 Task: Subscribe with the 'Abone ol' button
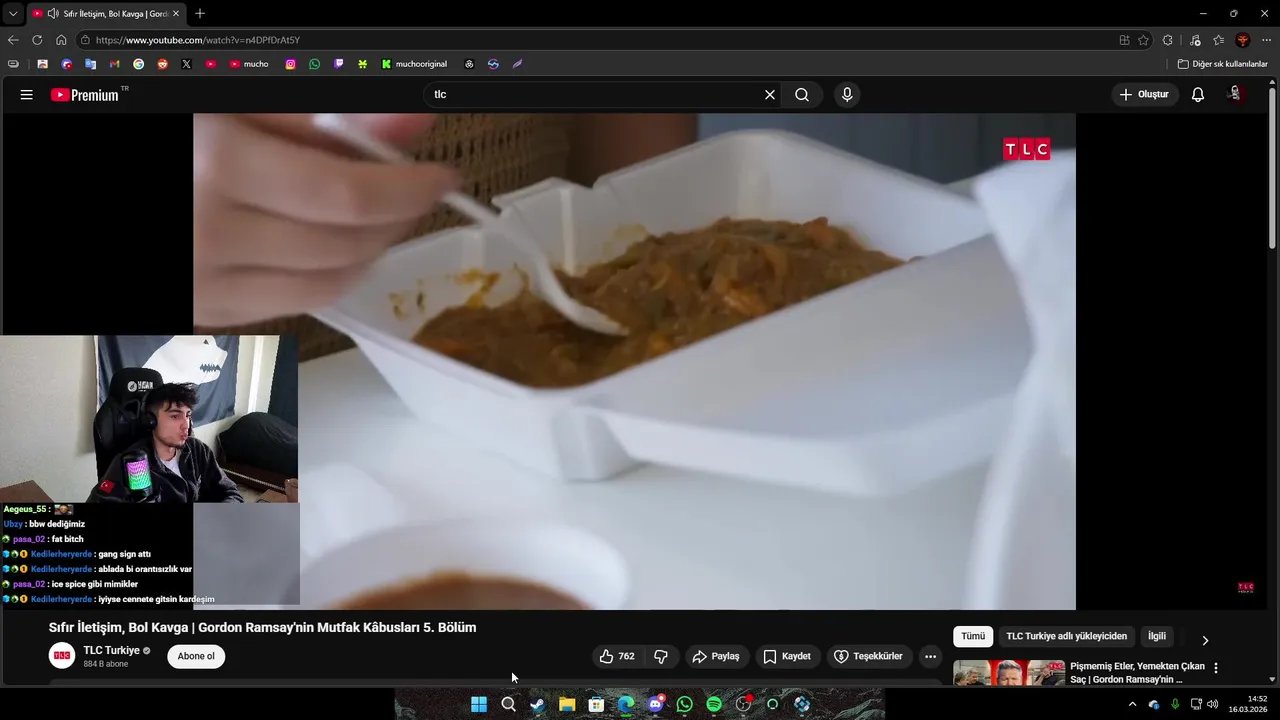(x=196, y=656)
